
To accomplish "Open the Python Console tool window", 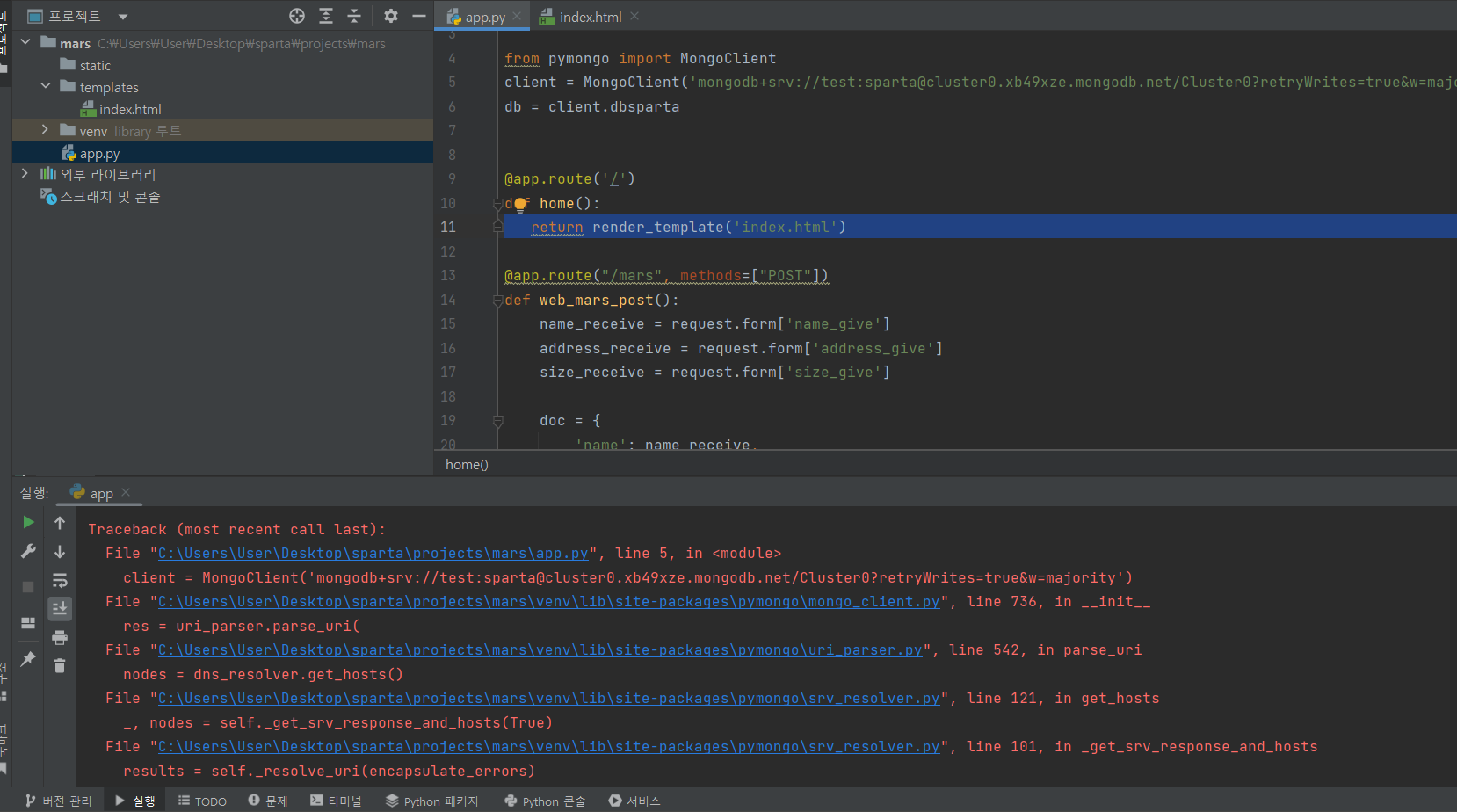I will point(545,801).
